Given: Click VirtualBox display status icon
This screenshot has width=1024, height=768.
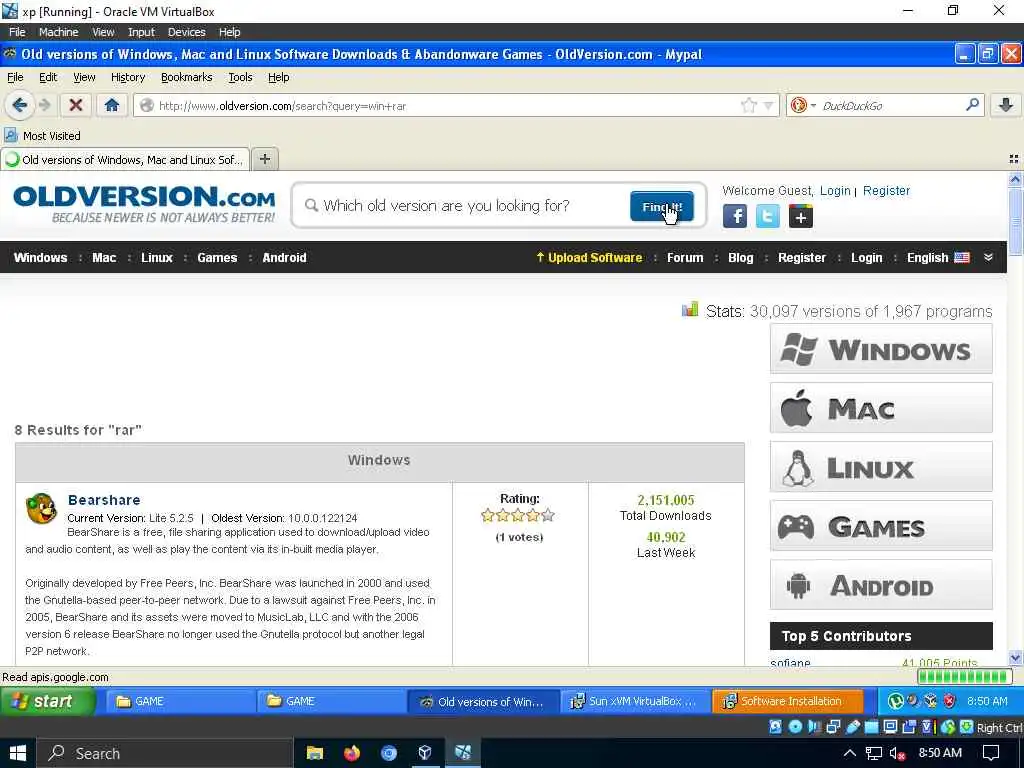Looking at the screenshot, I should point(890,727).
